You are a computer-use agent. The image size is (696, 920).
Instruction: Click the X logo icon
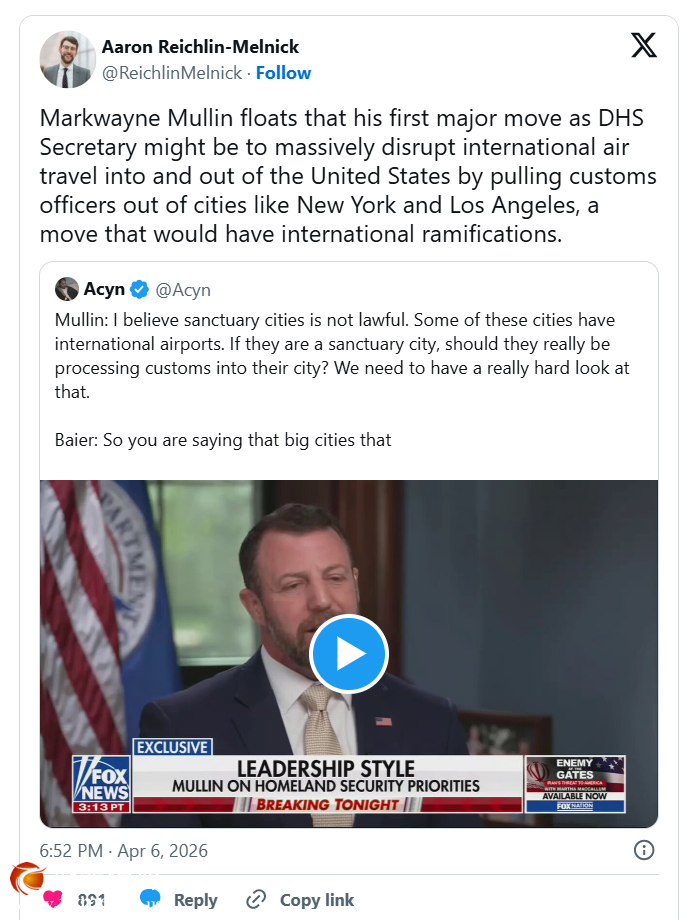pos(644,45)
